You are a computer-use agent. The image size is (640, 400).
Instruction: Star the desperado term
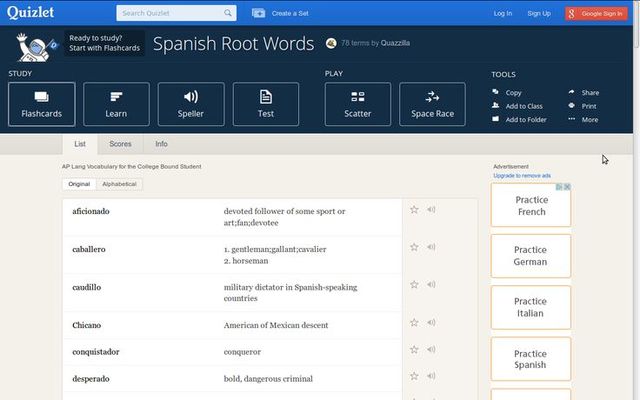[414, 376]
